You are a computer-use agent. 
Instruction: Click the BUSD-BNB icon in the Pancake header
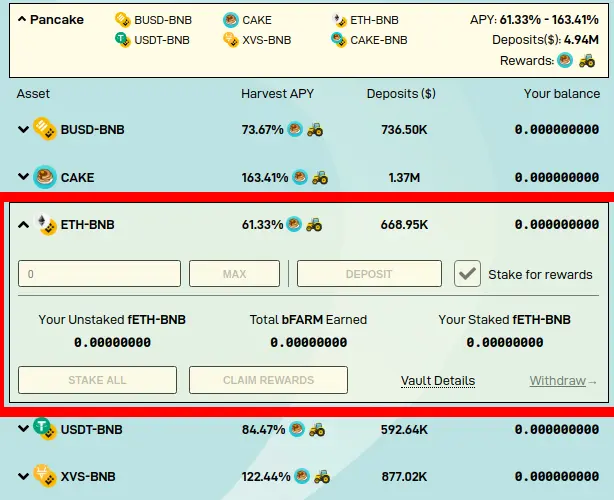tap(123, 20)
